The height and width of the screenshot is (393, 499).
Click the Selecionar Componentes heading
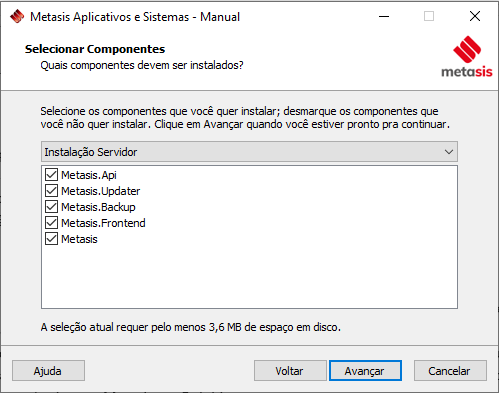coord(95,49)
